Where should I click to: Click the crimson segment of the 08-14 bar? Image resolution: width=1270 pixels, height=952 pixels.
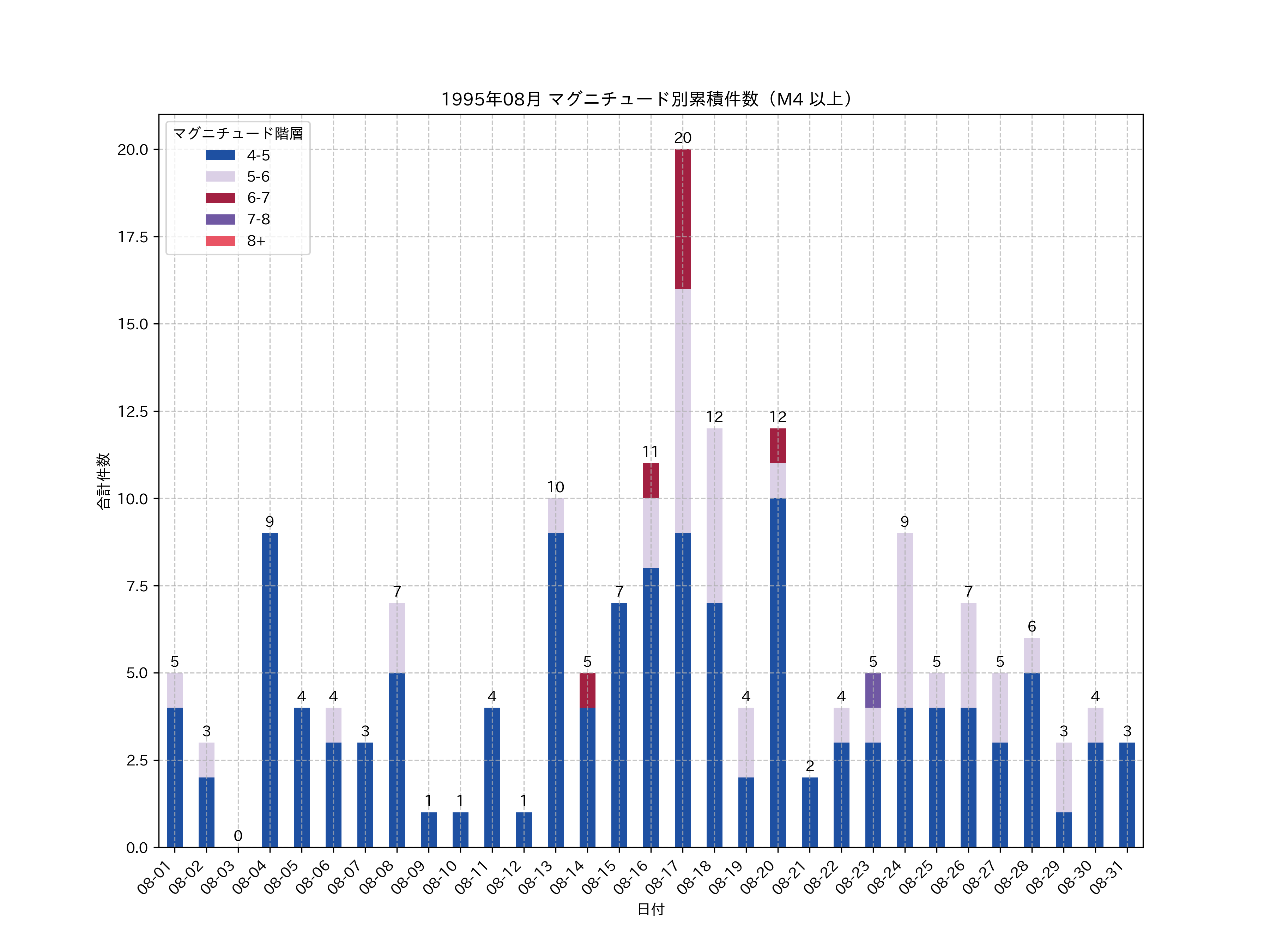coord(587,690)
